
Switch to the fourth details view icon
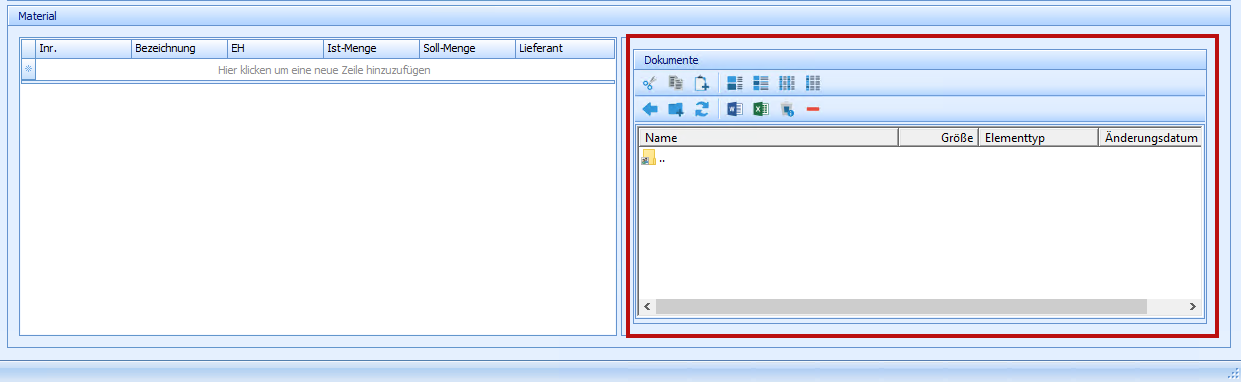pos(813,83)
